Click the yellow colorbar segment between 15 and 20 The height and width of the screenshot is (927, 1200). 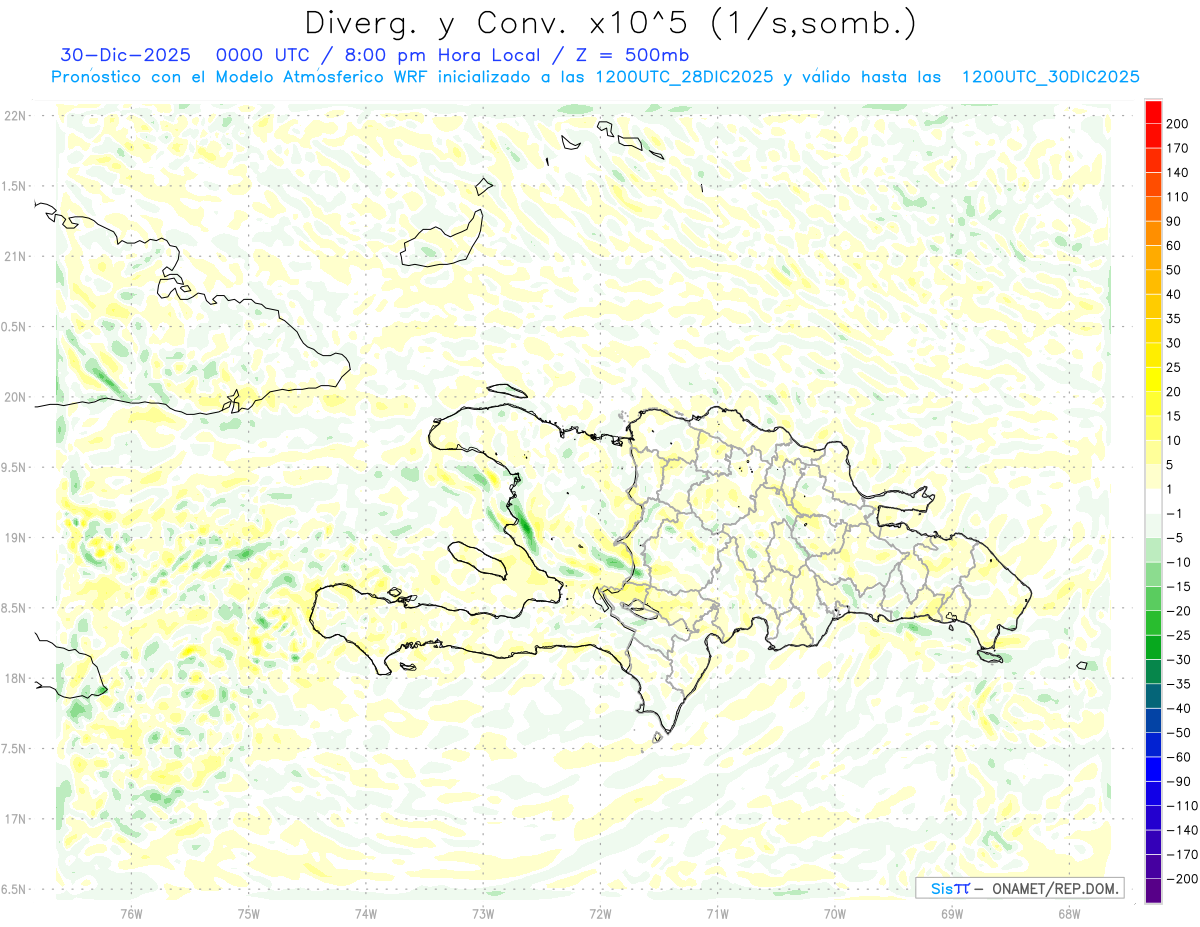coord(1153,404)
